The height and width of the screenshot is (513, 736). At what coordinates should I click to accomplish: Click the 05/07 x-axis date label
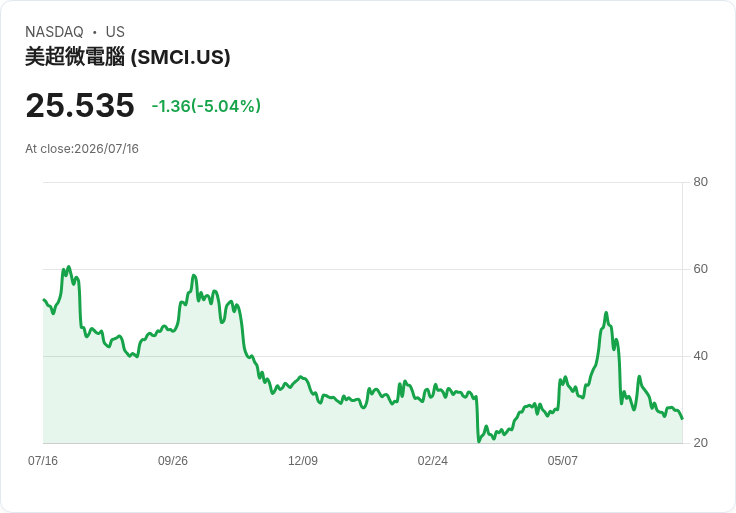point(562,460)
